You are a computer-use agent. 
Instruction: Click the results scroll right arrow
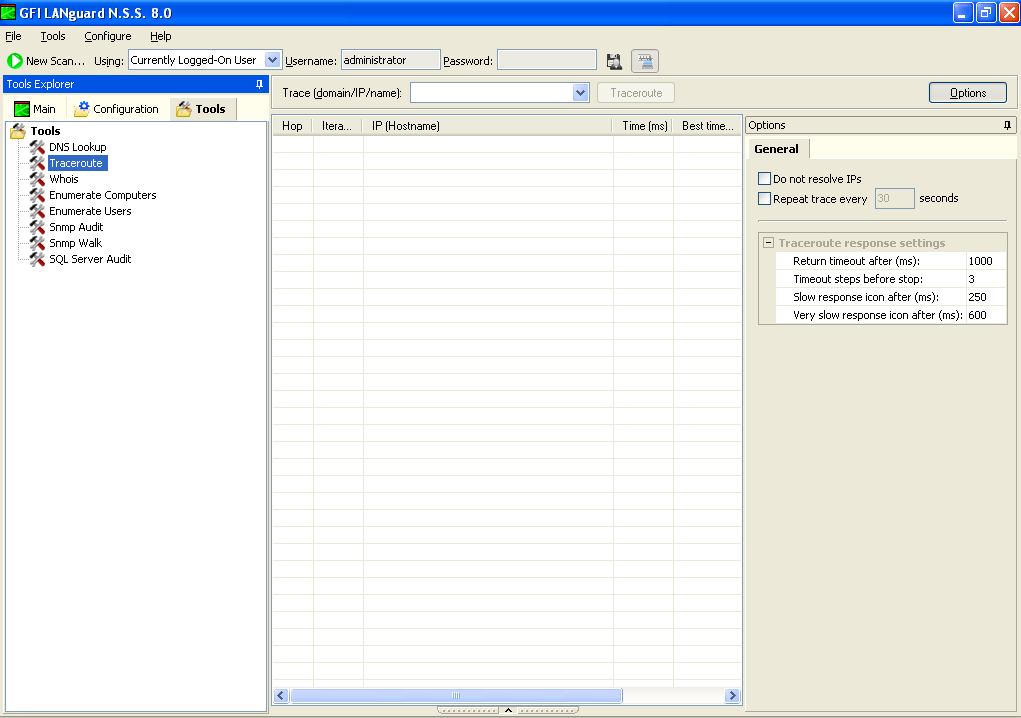tap(732, 696)
